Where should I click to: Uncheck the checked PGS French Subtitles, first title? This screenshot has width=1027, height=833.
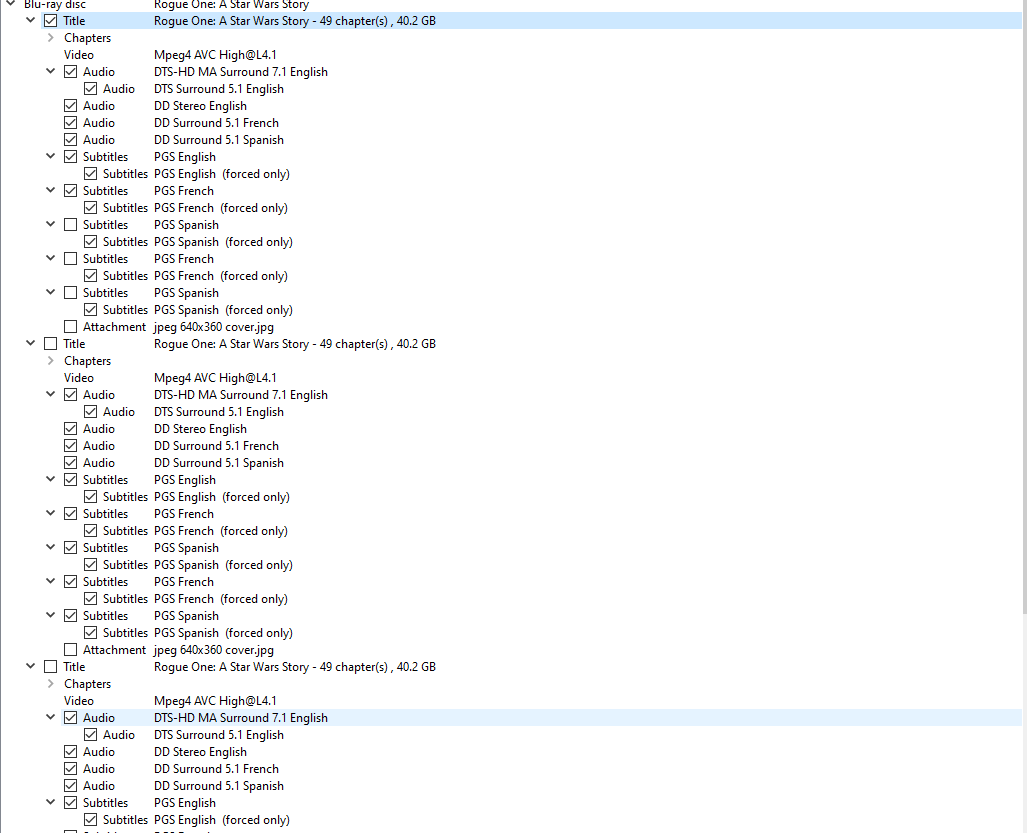pyautogui.click(x=71, y=191)
